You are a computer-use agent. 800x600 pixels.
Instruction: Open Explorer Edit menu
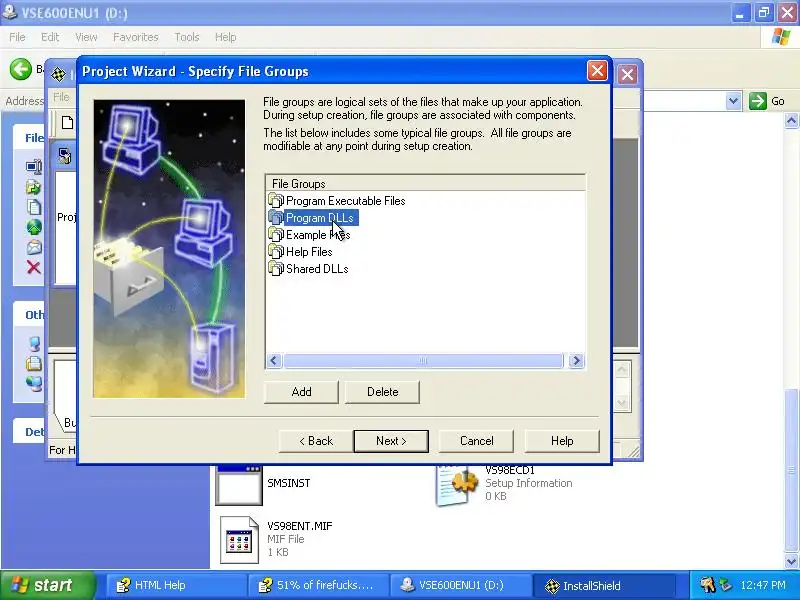pyautogui.click(x=50, y=37)
